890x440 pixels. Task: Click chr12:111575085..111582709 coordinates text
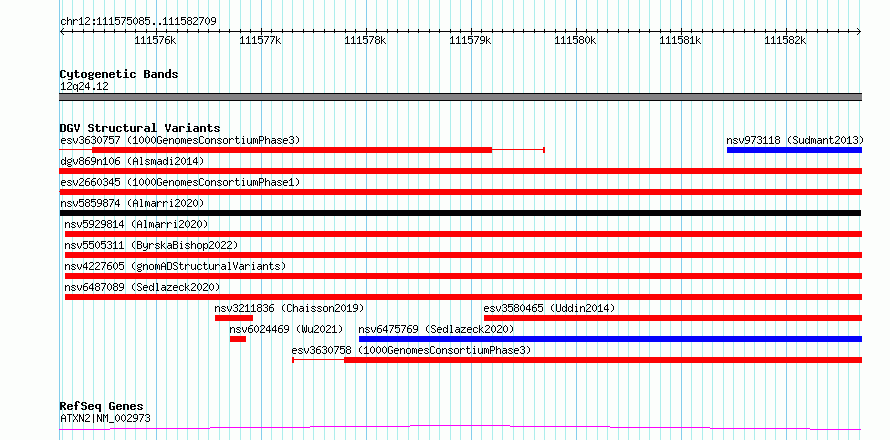(x=138, y=22)
